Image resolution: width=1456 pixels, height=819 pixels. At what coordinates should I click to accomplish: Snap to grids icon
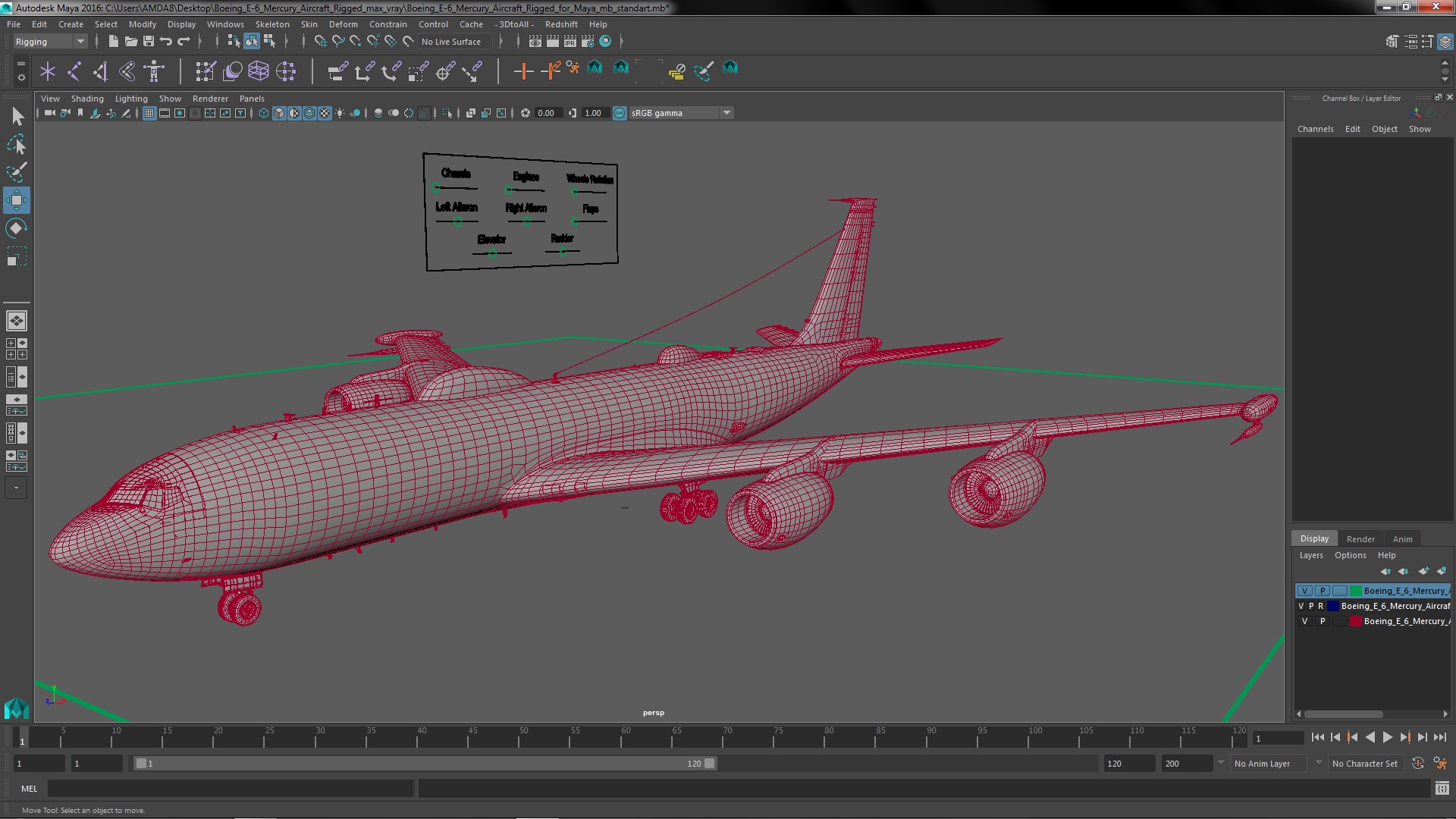321,42
